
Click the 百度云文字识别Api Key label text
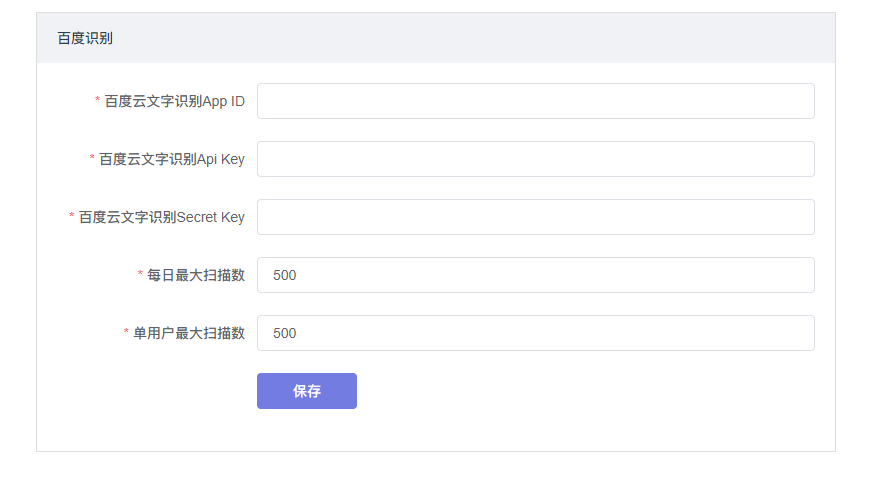(x=172, y=159)
